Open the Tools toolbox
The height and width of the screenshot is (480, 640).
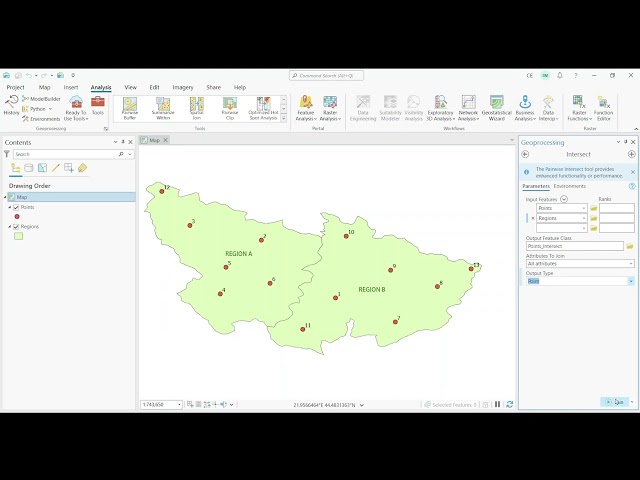click(98, 105)
